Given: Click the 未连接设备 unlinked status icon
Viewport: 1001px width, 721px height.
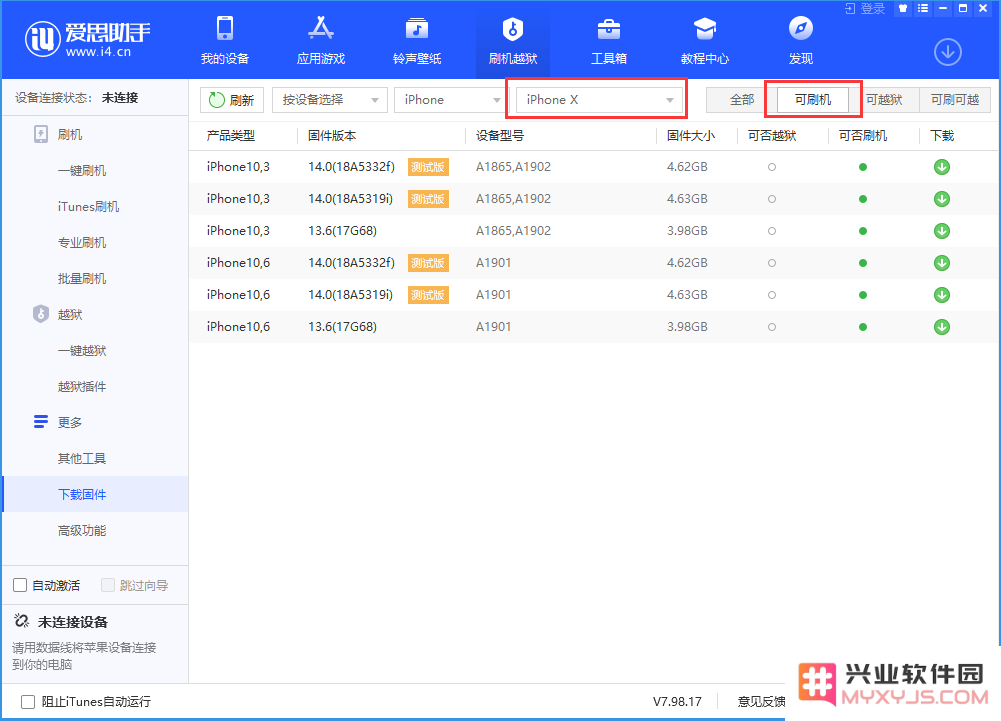Looking at the screenshot, I should pyautogui.click(x=21, y=621).
